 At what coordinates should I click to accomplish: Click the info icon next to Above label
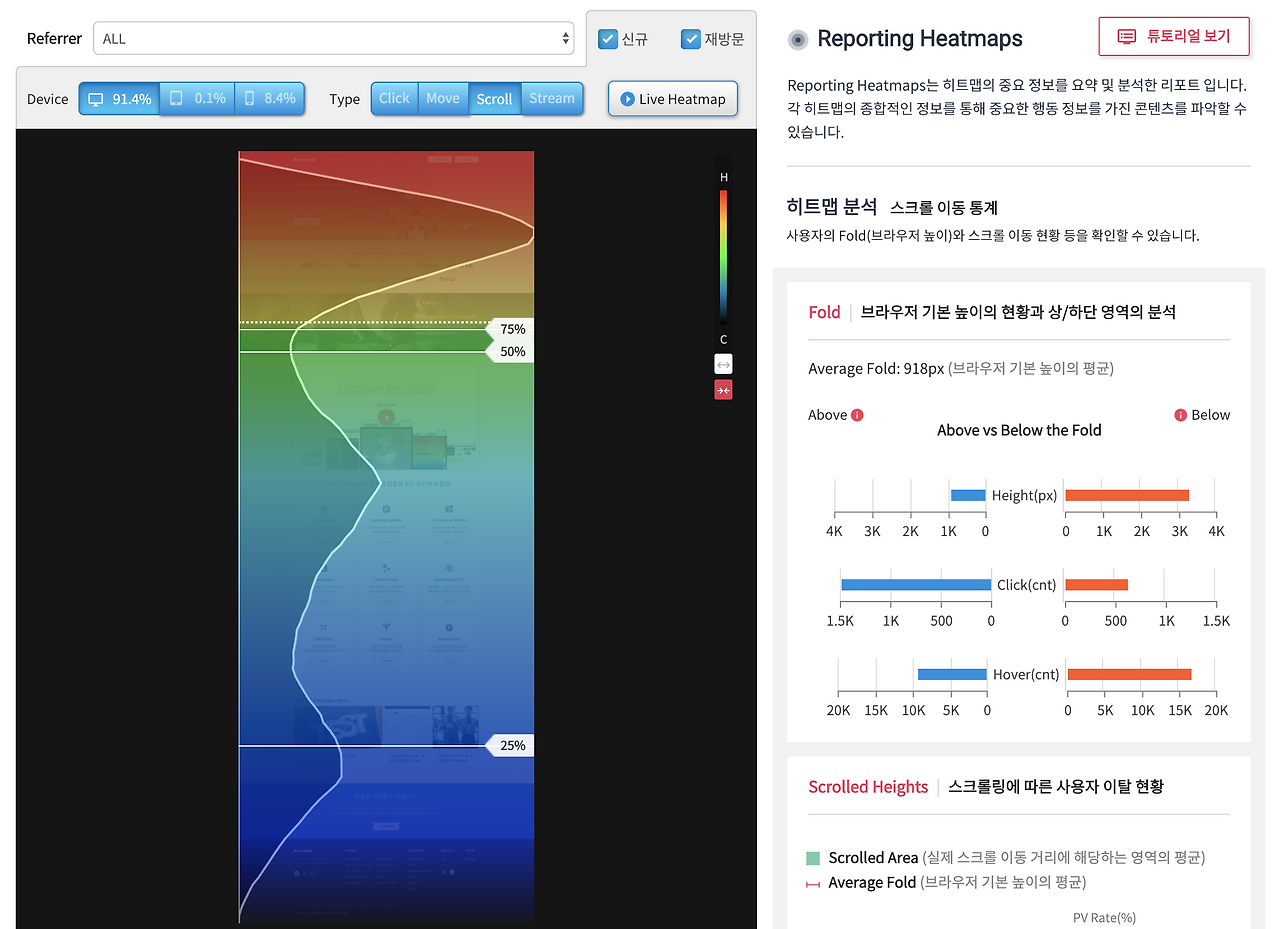(x=858, y=414)
